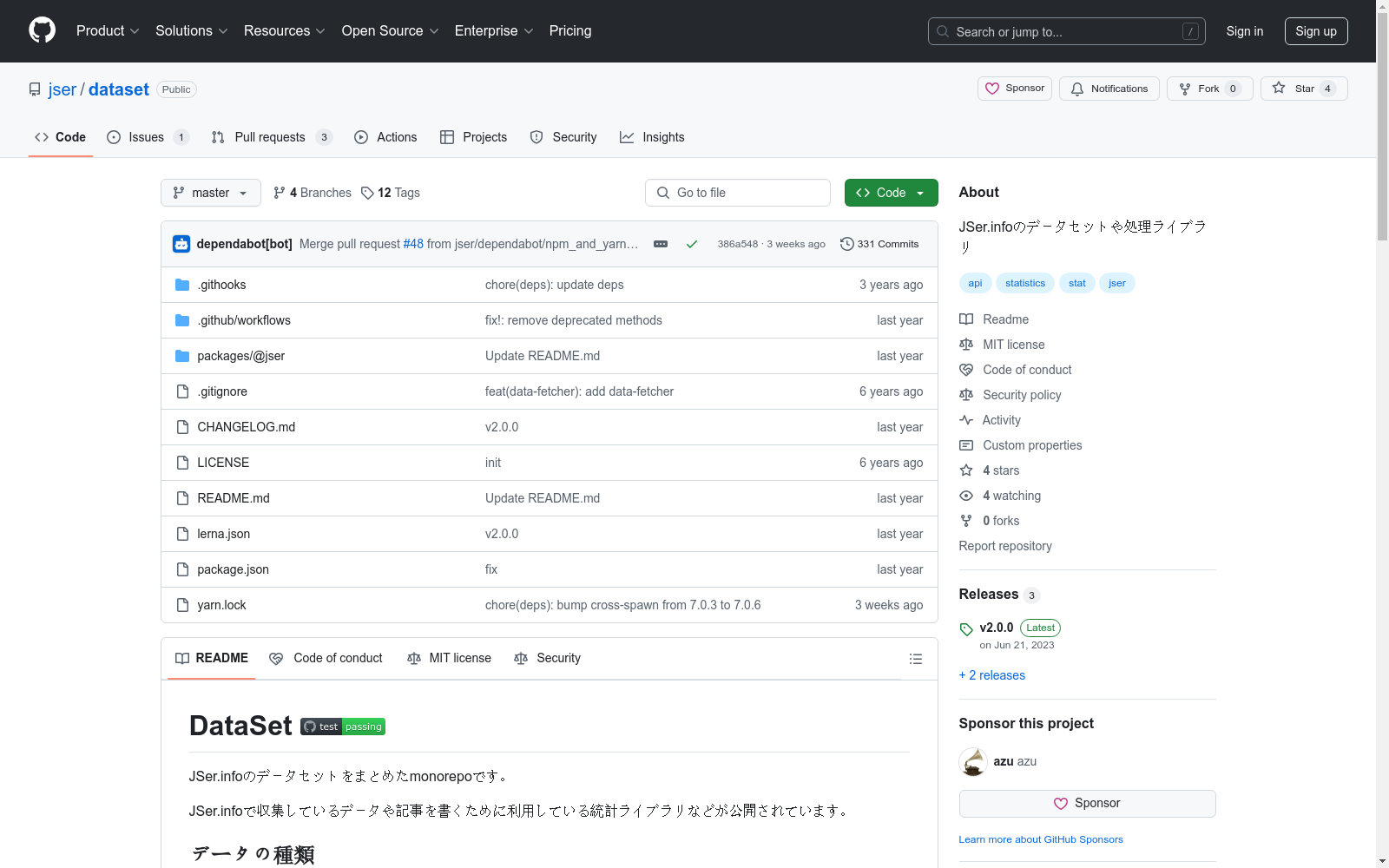Viewport: 1389px width, 868px height.
Task: Click the Notifications bell button
Action: point(1109,89)
